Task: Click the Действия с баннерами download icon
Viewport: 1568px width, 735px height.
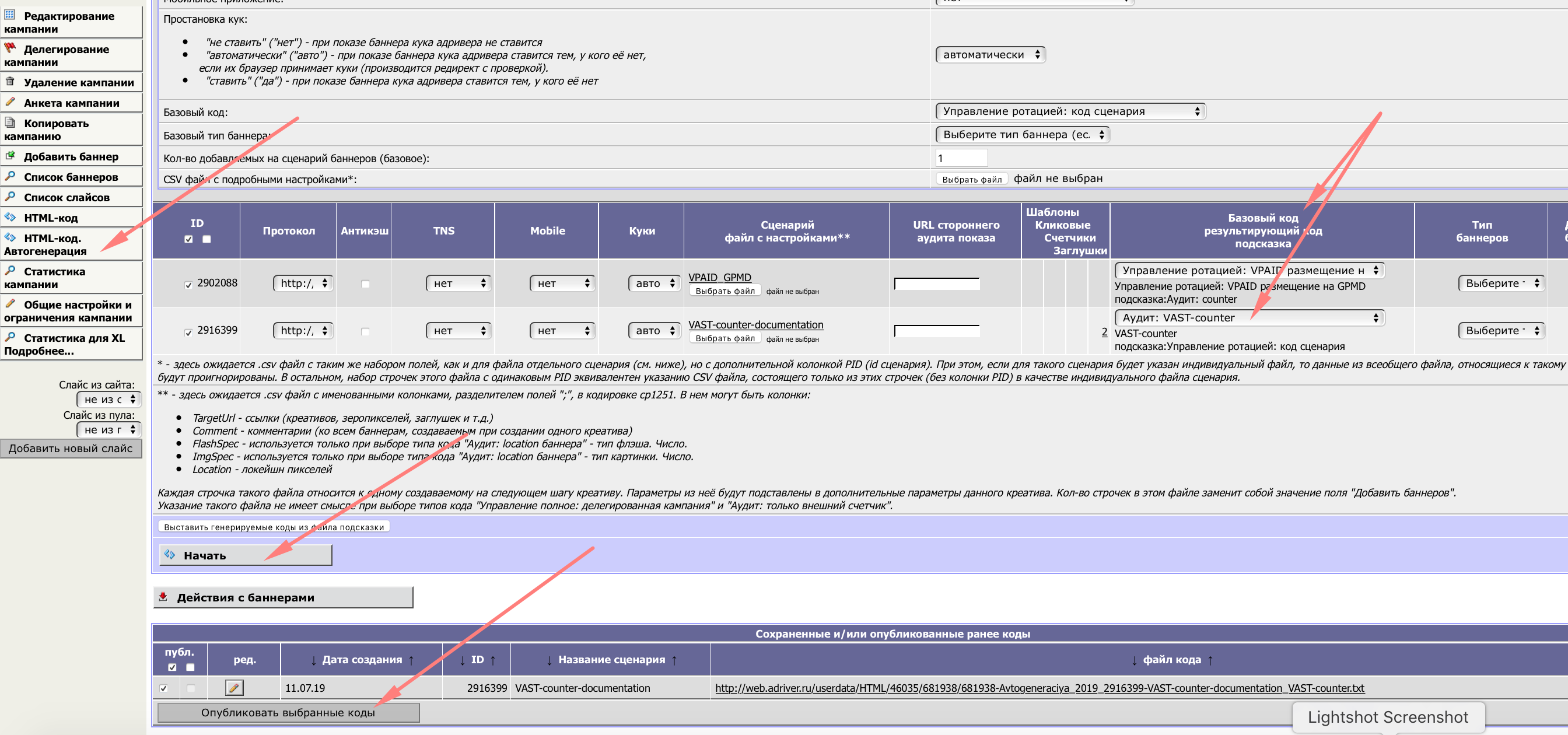Action: [x=163, y=596]
